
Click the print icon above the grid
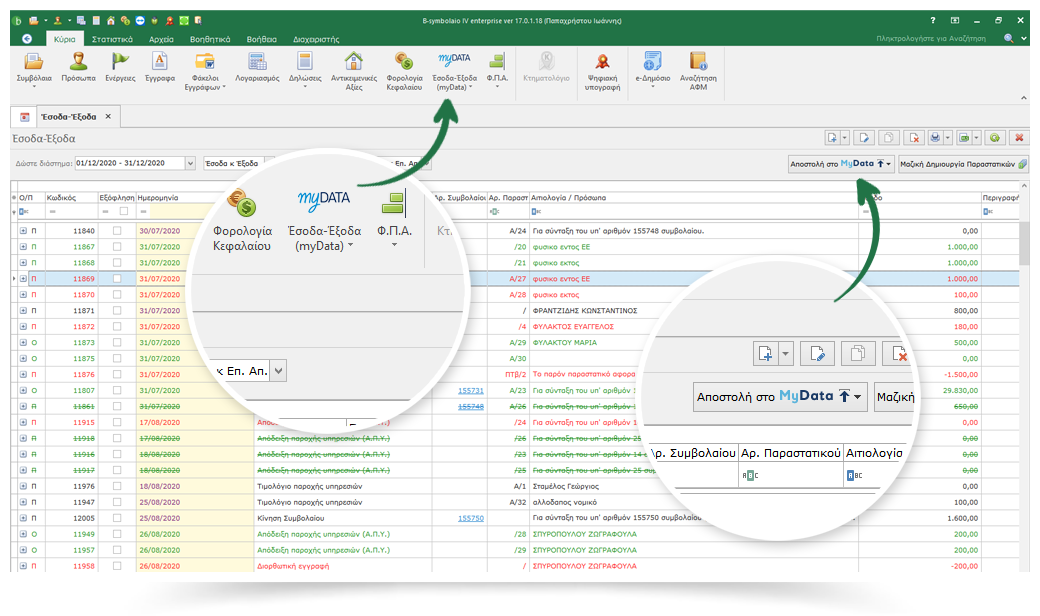[x=935, y=138]
